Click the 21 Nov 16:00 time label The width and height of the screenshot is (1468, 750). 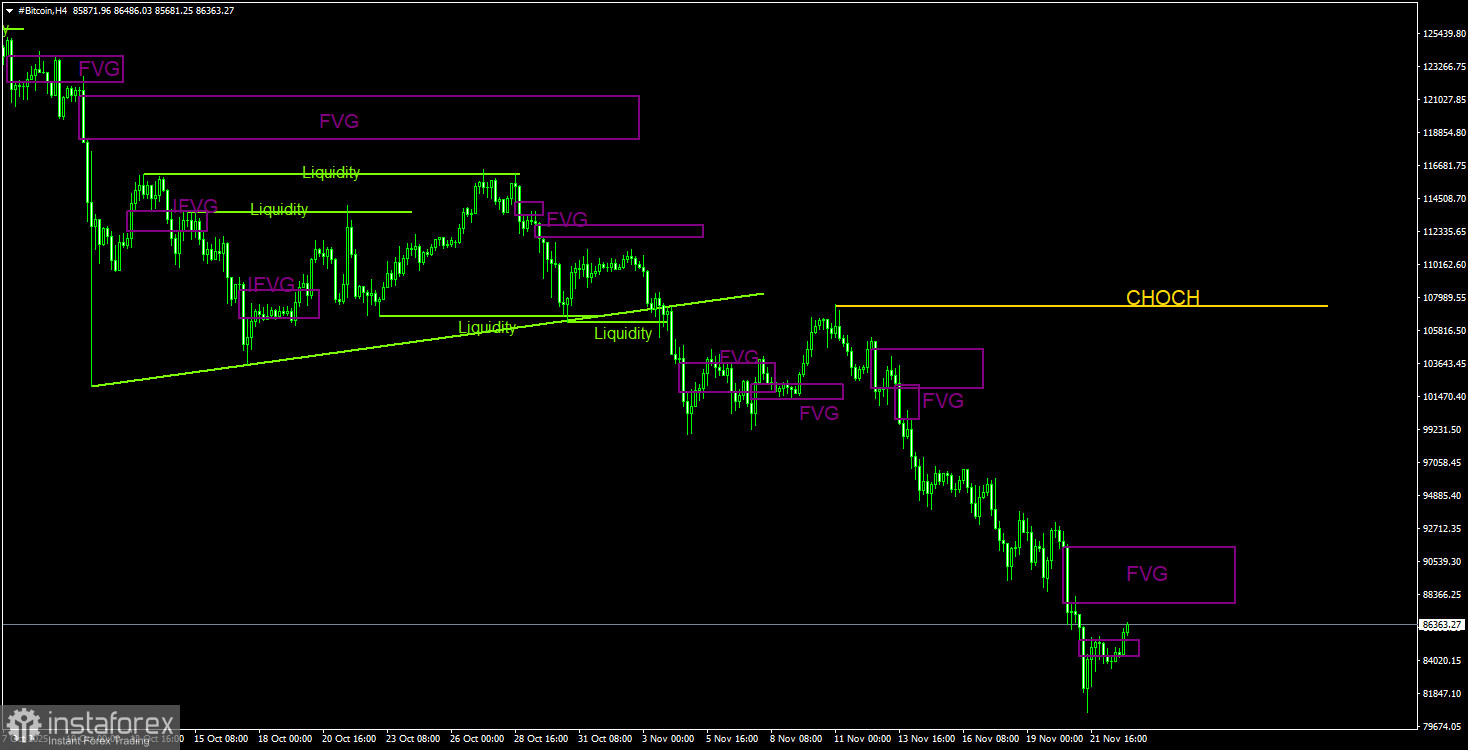[x=1118, y=739]
